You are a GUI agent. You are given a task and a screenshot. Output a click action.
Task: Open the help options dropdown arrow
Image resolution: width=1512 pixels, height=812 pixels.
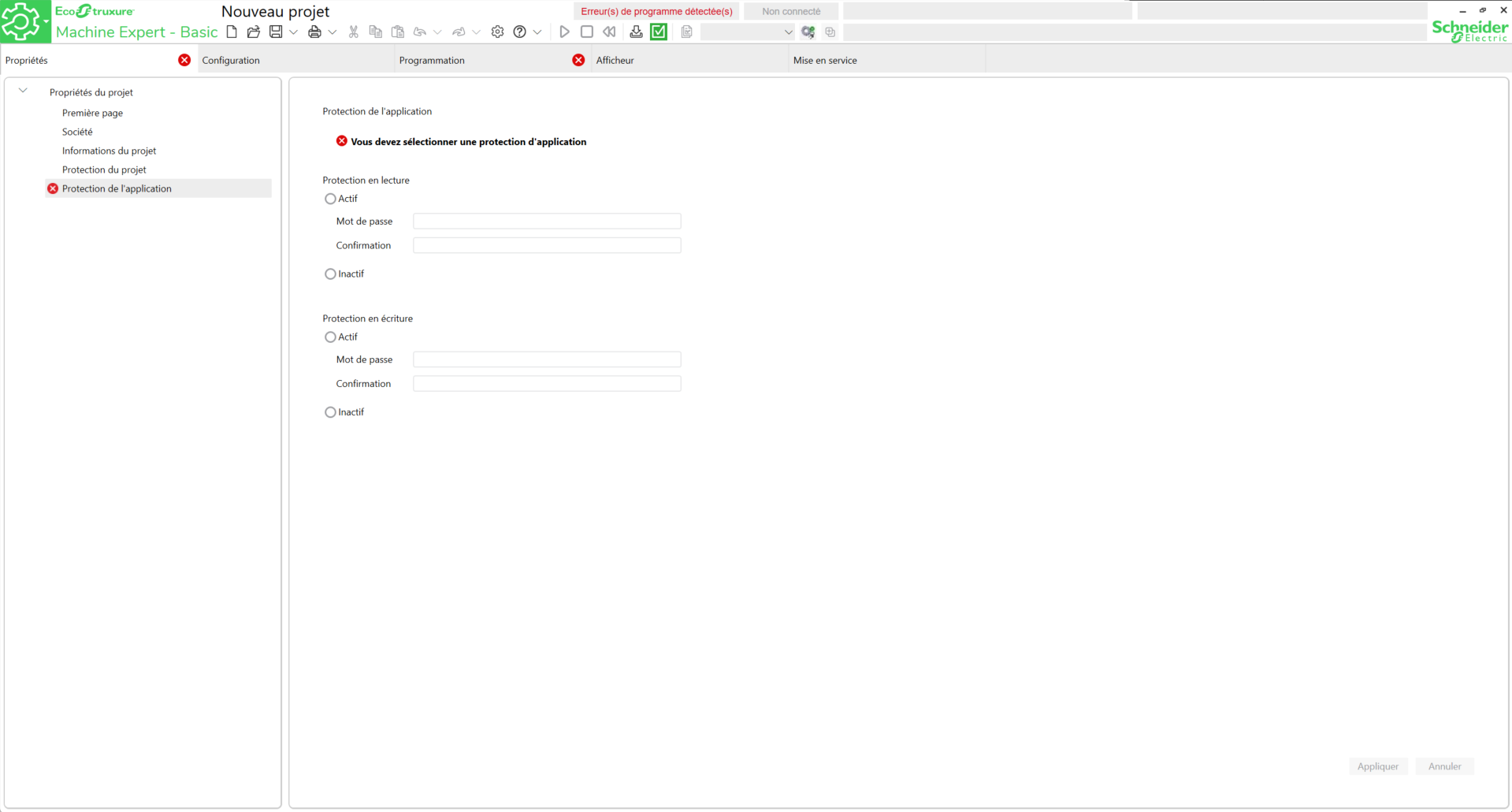[537, 32]
